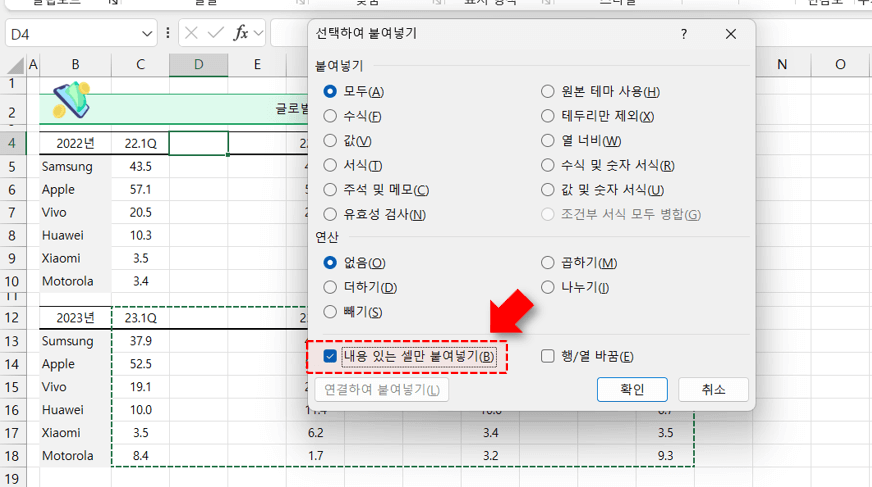
Task: Click the Vivo cell in row 7
Action: point(76,212)
